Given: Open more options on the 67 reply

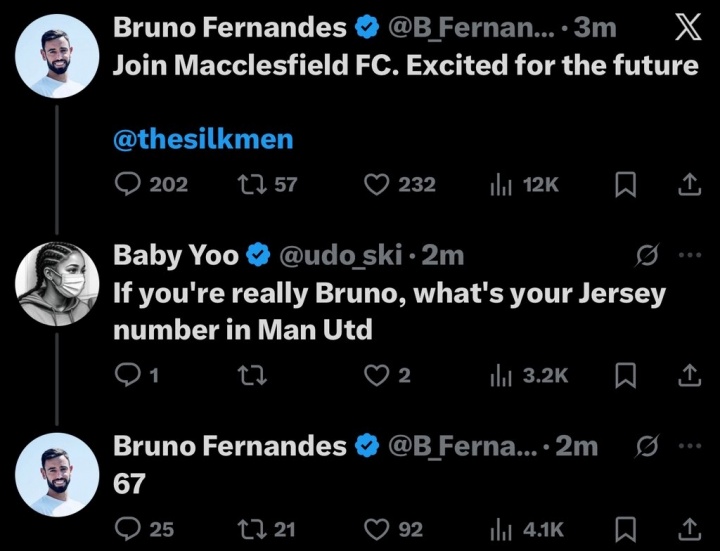Looking at the screenshot, I should (690, 446).
